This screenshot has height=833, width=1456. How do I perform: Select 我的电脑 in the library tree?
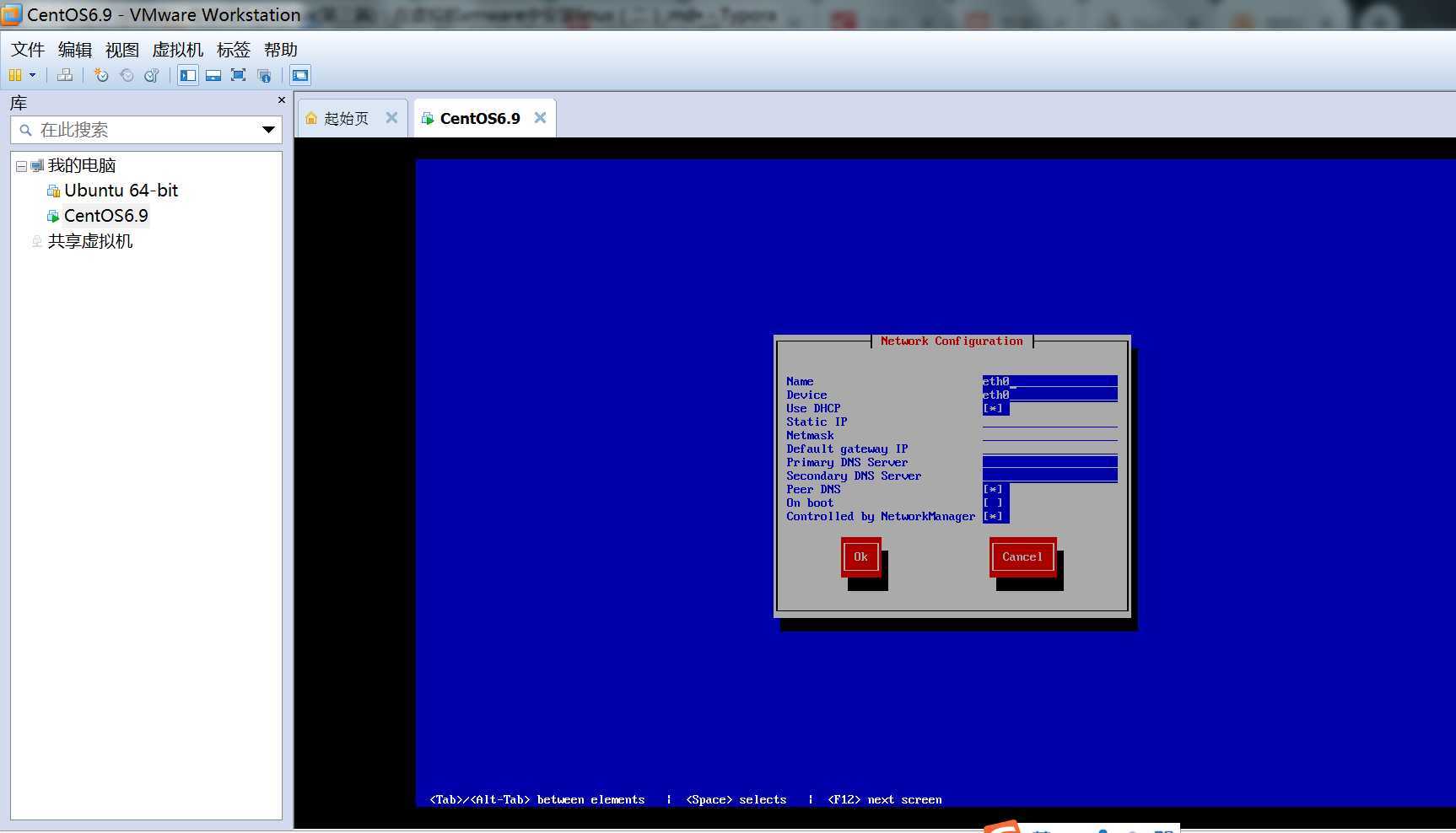[82, 165]
